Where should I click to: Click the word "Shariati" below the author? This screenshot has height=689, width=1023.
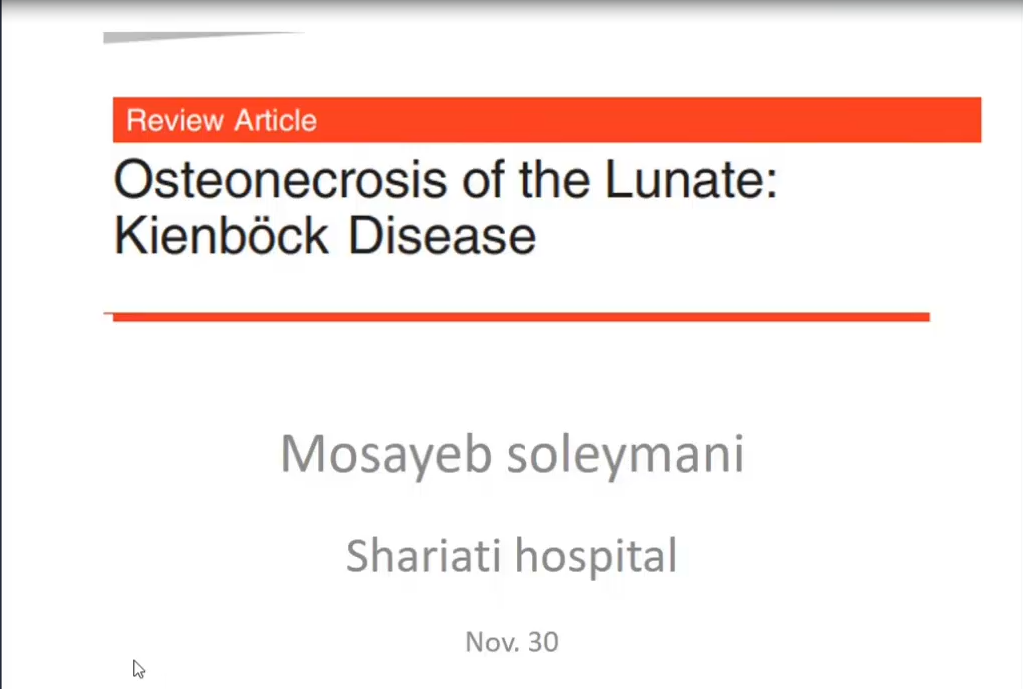coord(423,555)
